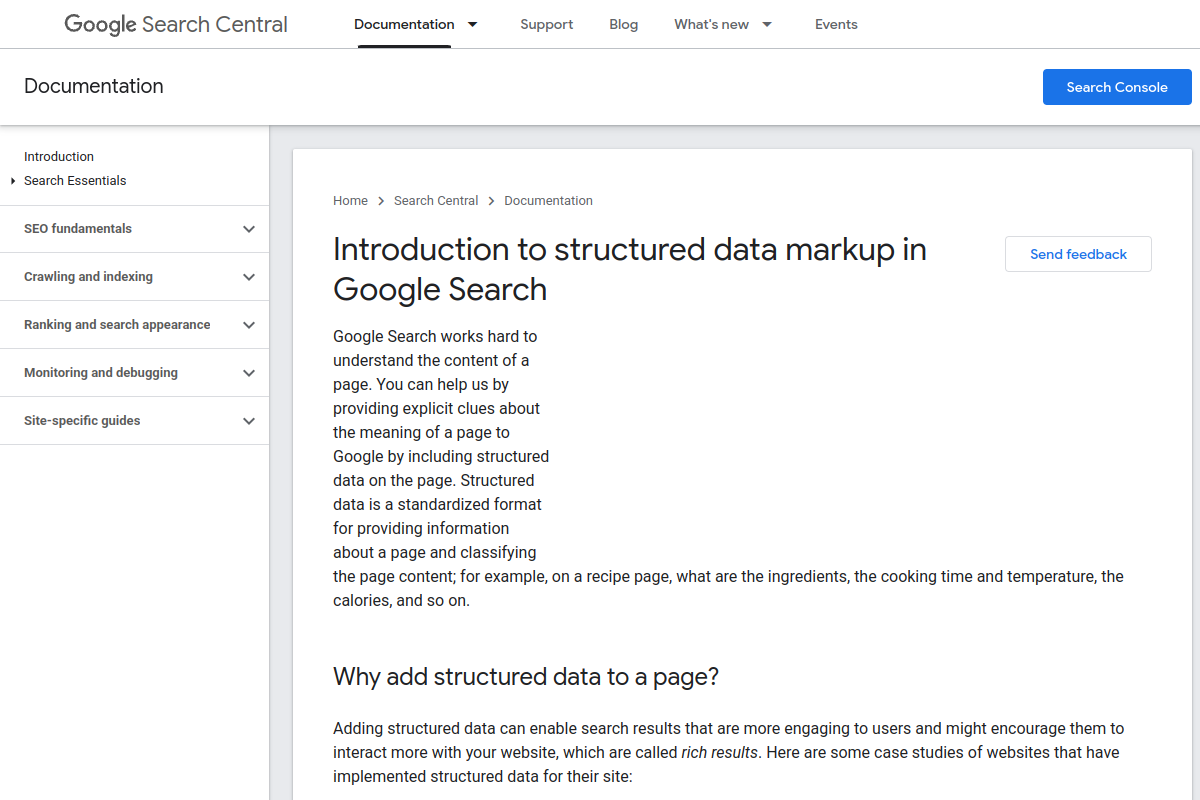Screen dimensions: 1200x800
Task: Open the Documentation dropdown arrow
Action: pos(473,24)
